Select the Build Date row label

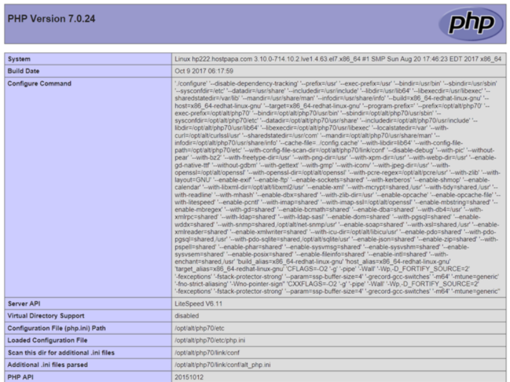coord(23,71)
